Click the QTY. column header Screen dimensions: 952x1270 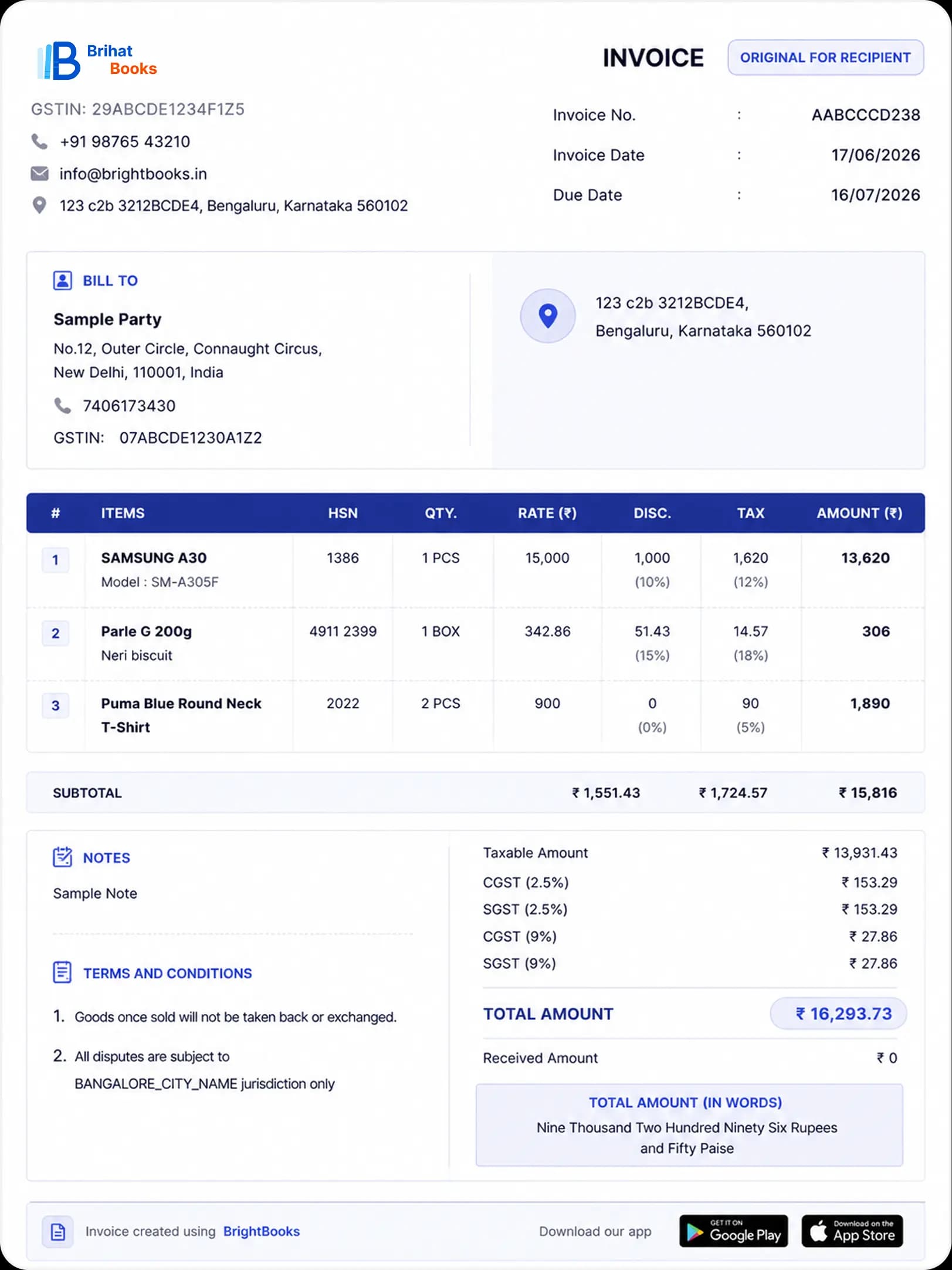[x=441, y=513]
